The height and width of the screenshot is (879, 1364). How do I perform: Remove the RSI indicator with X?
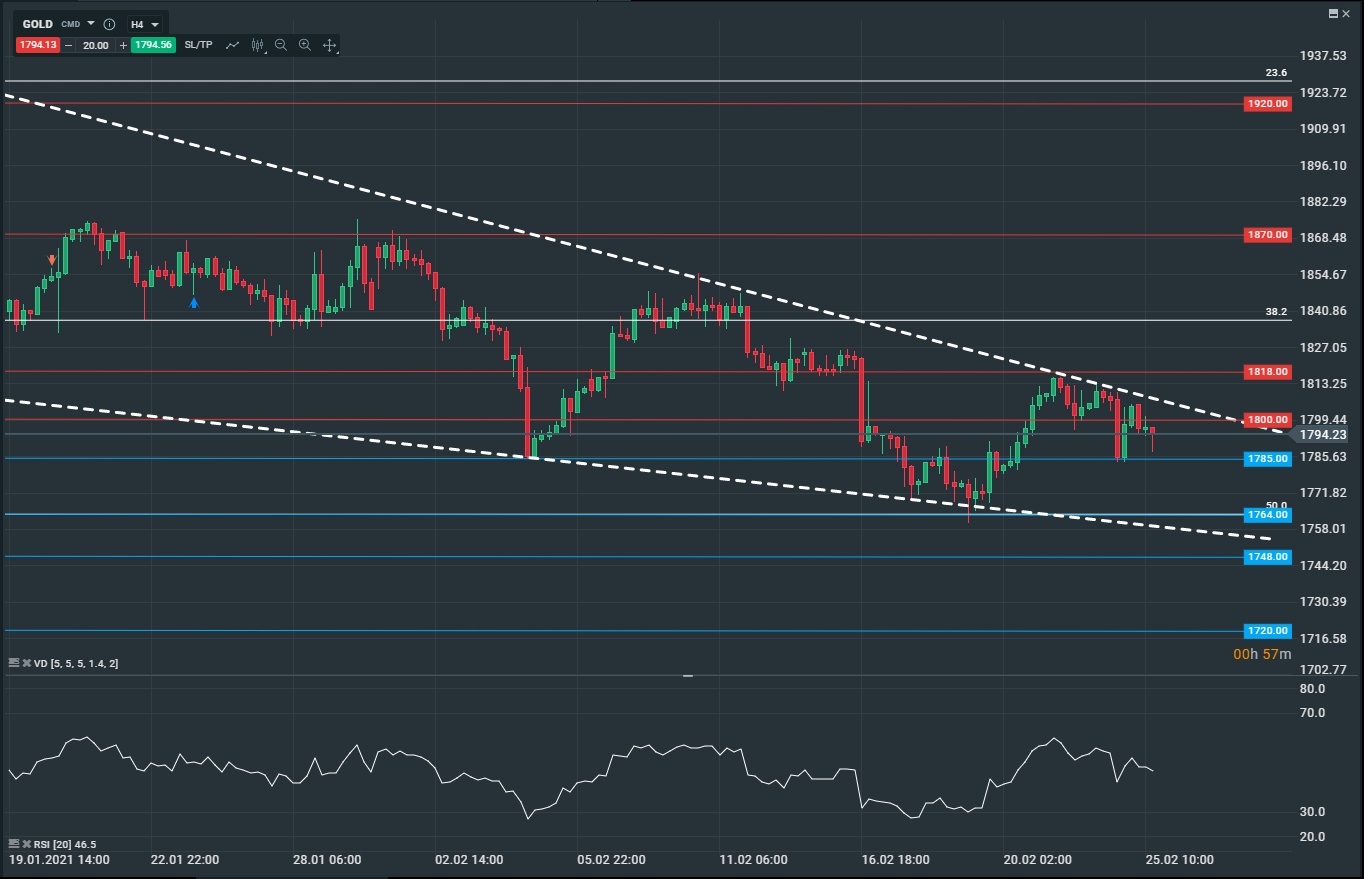pyautogui.click(x=25, y=844)
